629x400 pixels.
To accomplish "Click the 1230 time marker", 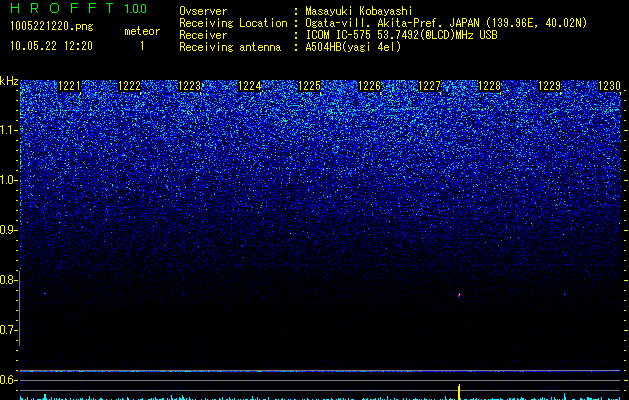I will [609, 86].
